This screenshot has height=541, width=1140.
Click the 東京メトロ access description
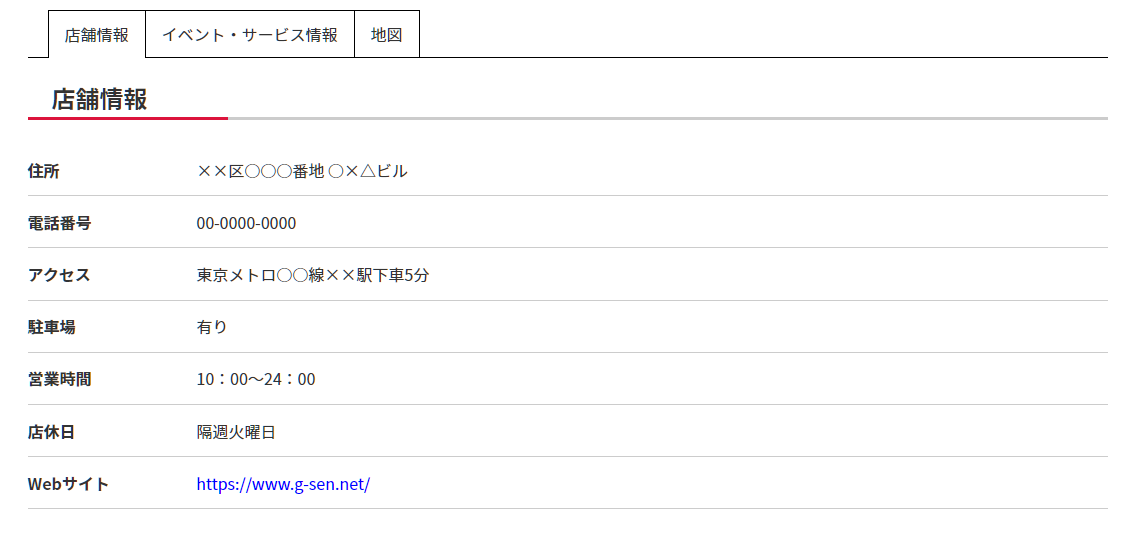tap(313, 276)
